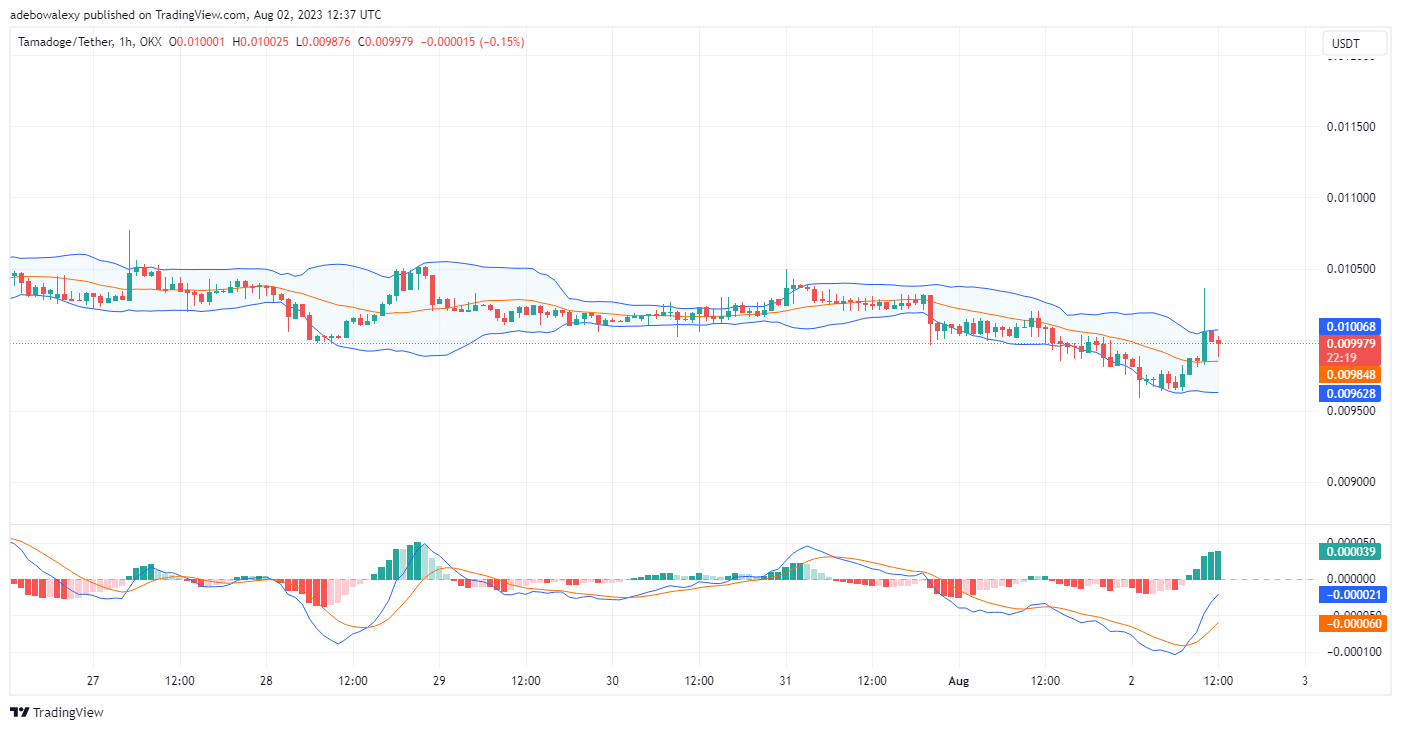The image size is (1401, 730).
Task: Click the current price label 0.009979
Action: click(1352, 343)
